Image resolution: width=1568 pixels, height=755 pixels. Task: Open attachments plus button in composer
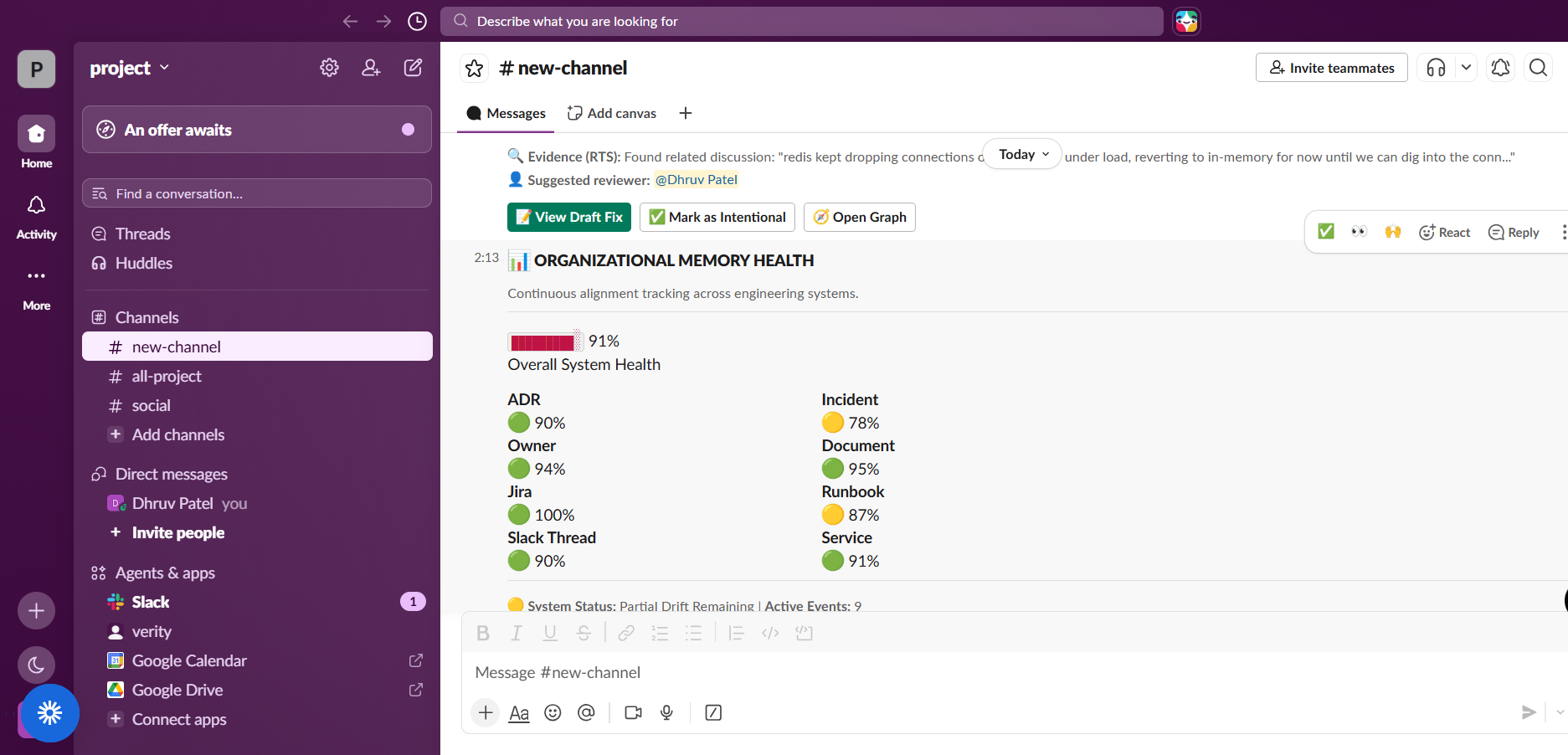(486, 712)
